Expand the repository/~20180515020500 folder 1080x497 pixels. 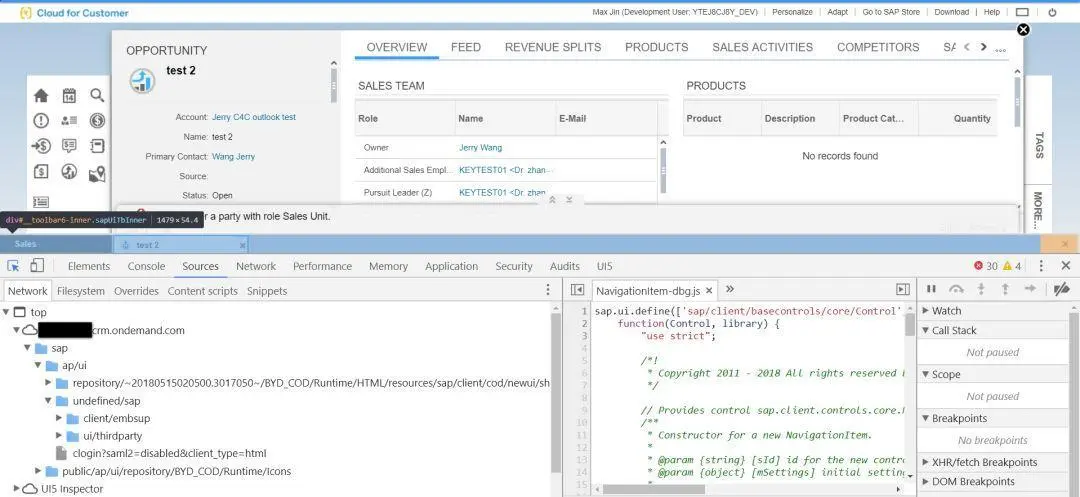49,383
